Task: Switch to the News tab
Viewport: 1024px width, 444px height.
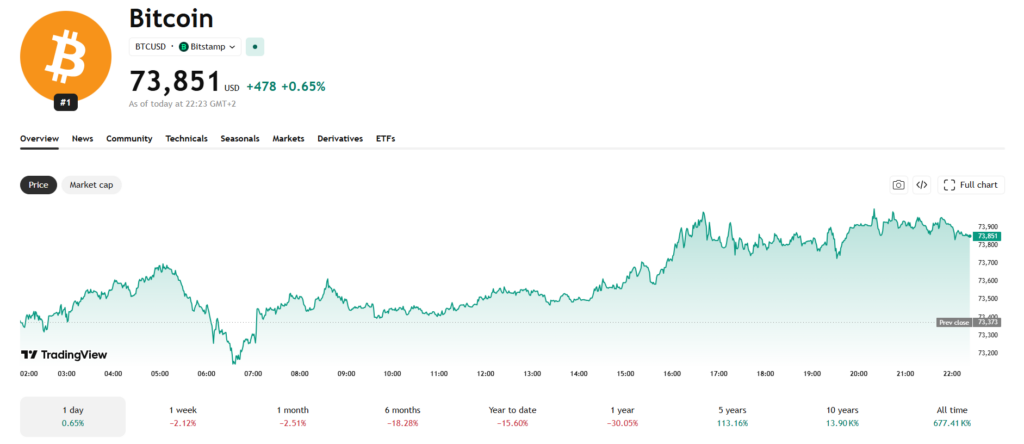Action: (82, 138)
